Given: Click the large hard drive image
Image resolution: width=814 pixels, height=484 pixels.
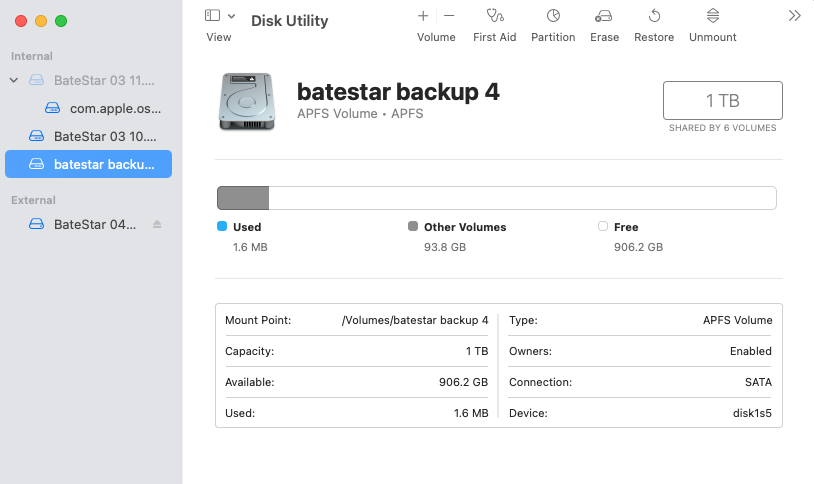Looking at the screenshot, I should pos(247,101).
